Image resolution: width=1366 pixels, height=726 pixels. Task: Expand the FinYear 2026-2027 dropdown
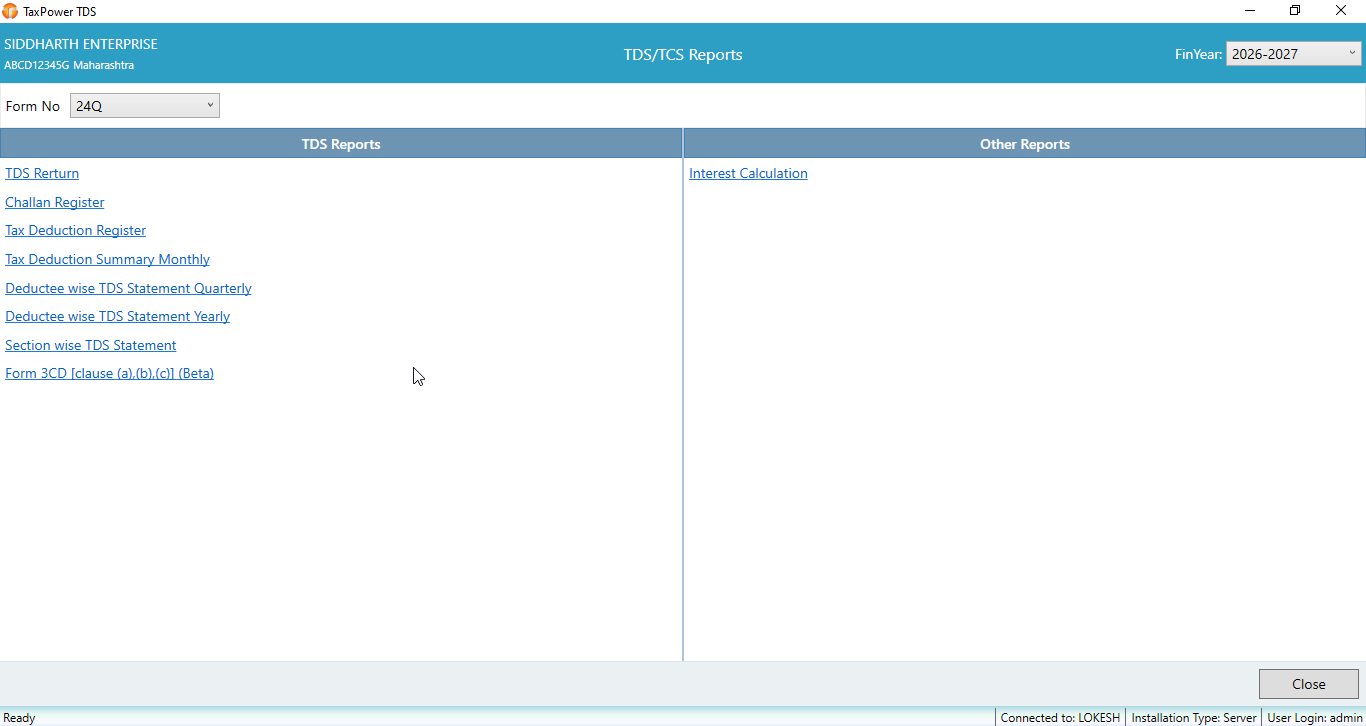[1293, 54]
